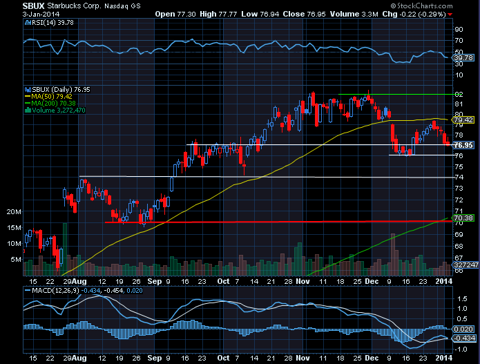The image size is (480, 364).
Task: Click the RSI line icon in legend
Action: (28, 23)
